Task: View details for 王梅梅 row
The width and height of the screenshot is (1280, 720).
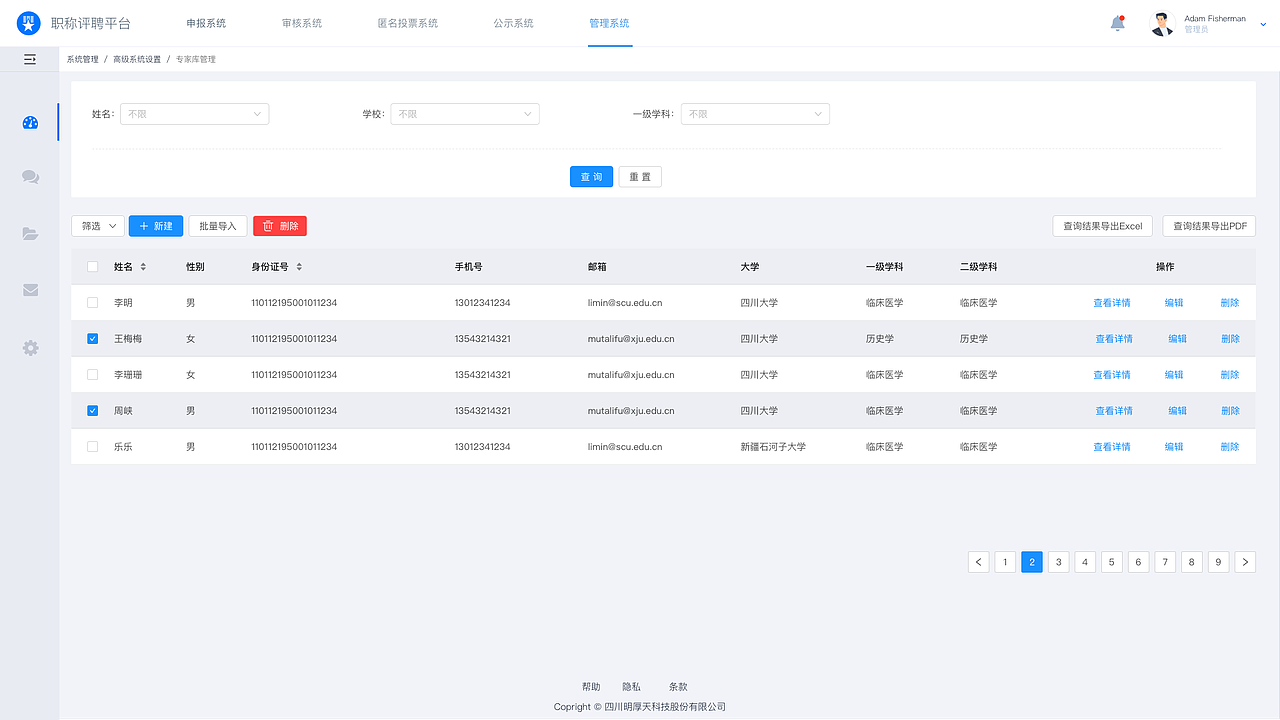Action: (x=1114, y=339)
